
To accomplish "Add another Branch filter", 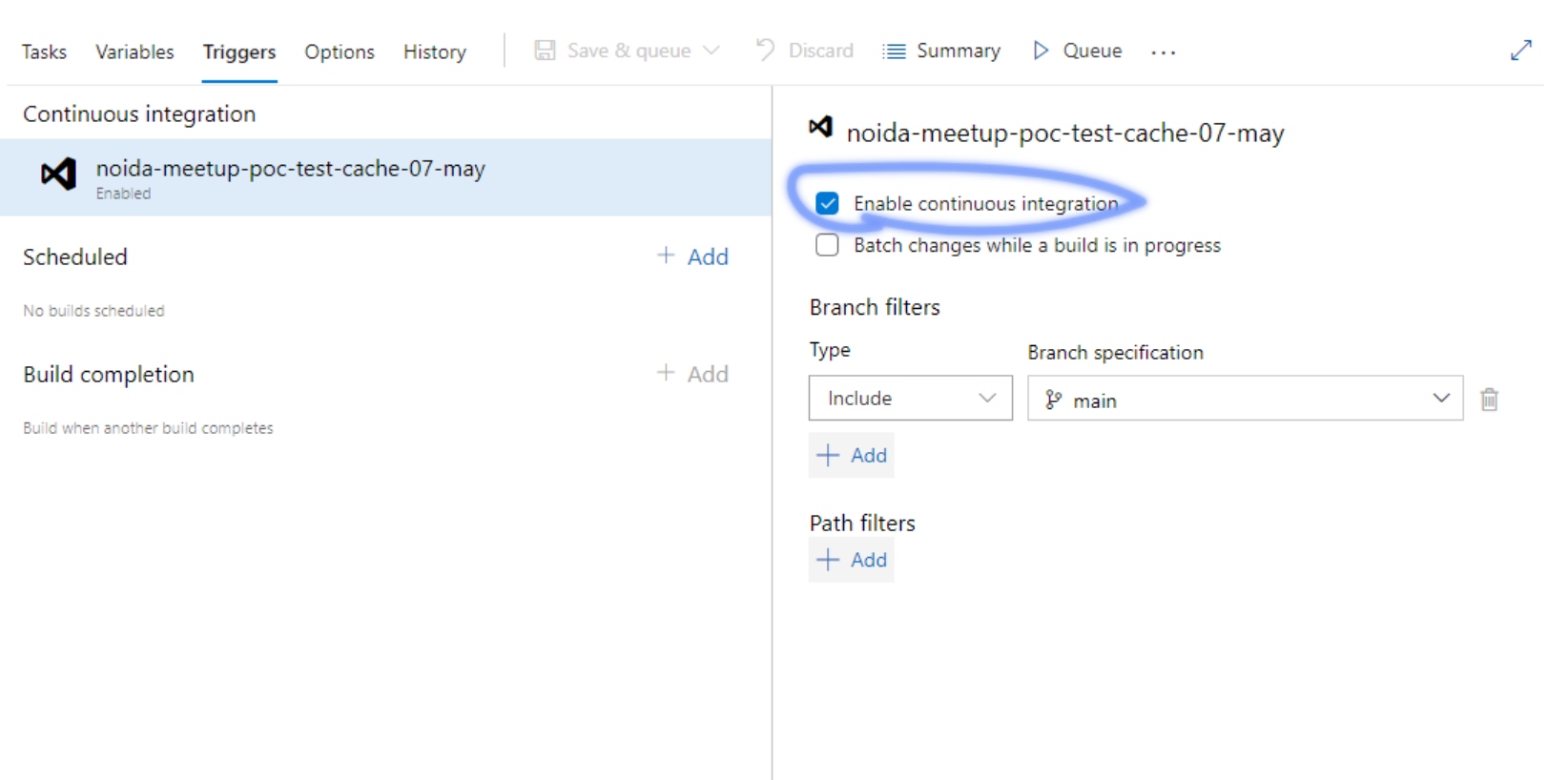I will 852,455.
